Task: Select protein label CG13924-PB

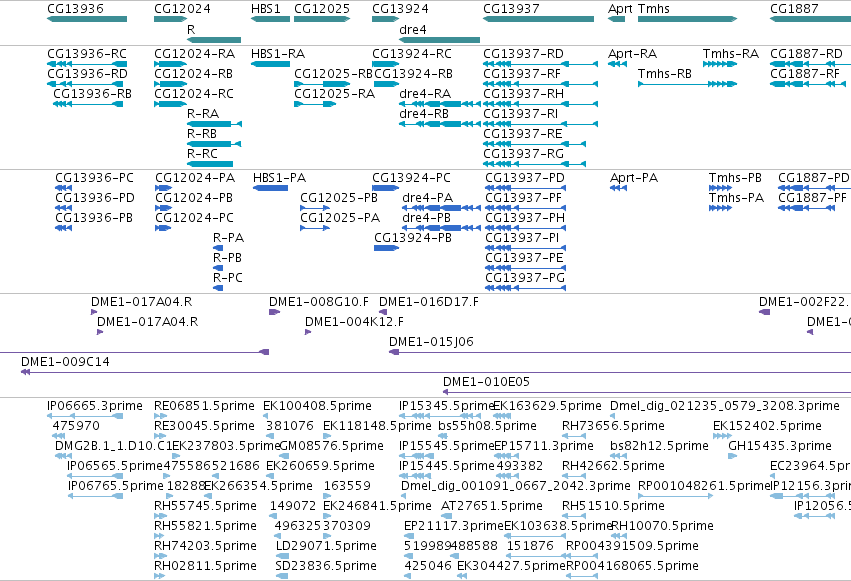Action: coord(413,238)
